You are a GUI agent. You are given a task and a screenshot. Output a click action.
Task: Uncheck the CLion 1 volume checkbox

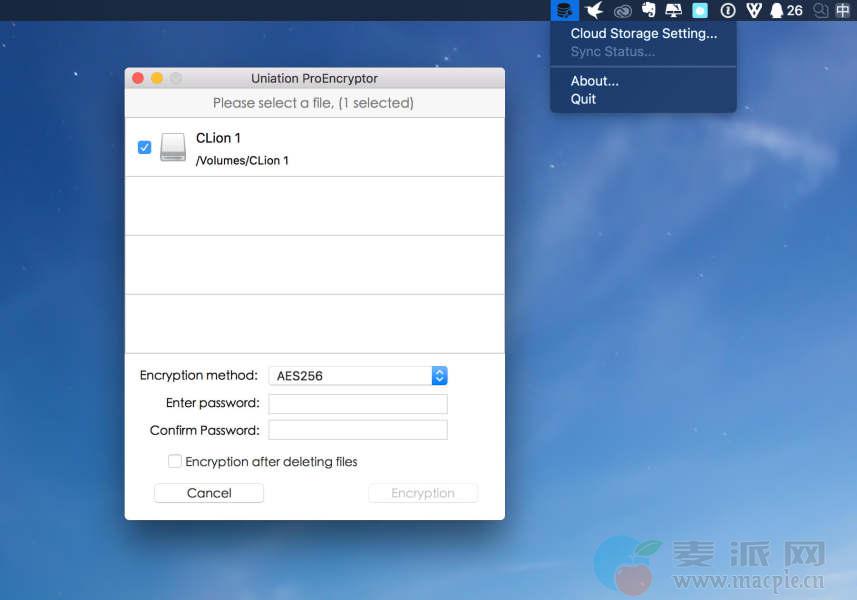click(x=144, y=147)
